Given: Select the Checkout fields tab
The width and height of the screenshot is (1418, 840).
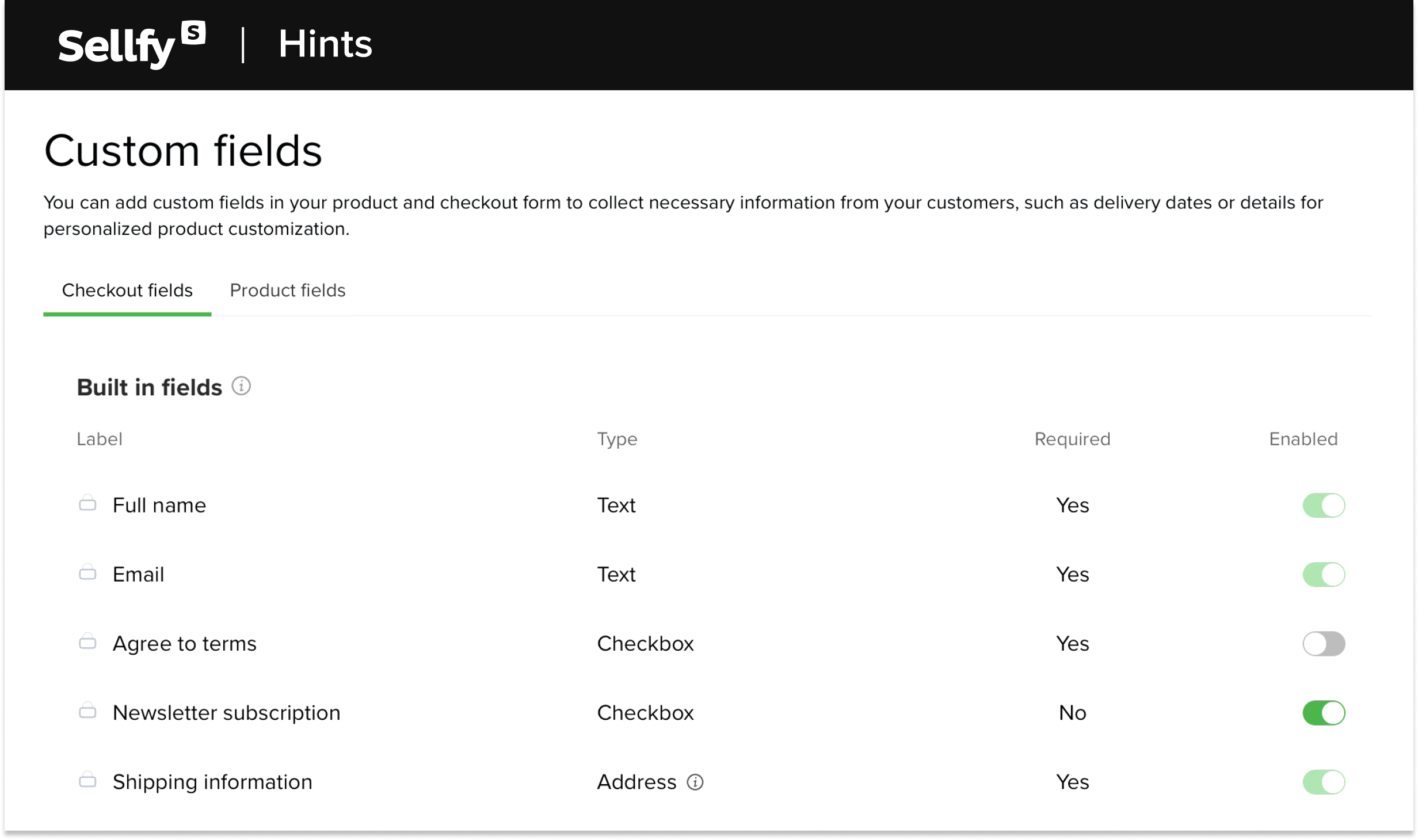Looking at the screenshot, I should click(127, 291).
